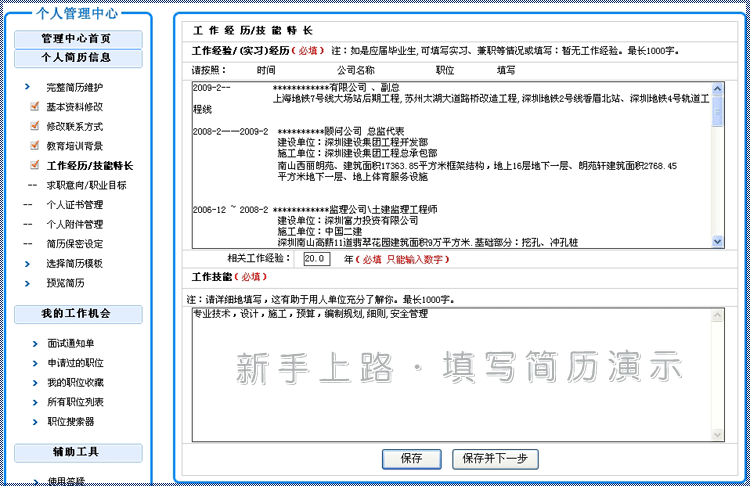Click the 保存并下一步 button

point(495,459)
